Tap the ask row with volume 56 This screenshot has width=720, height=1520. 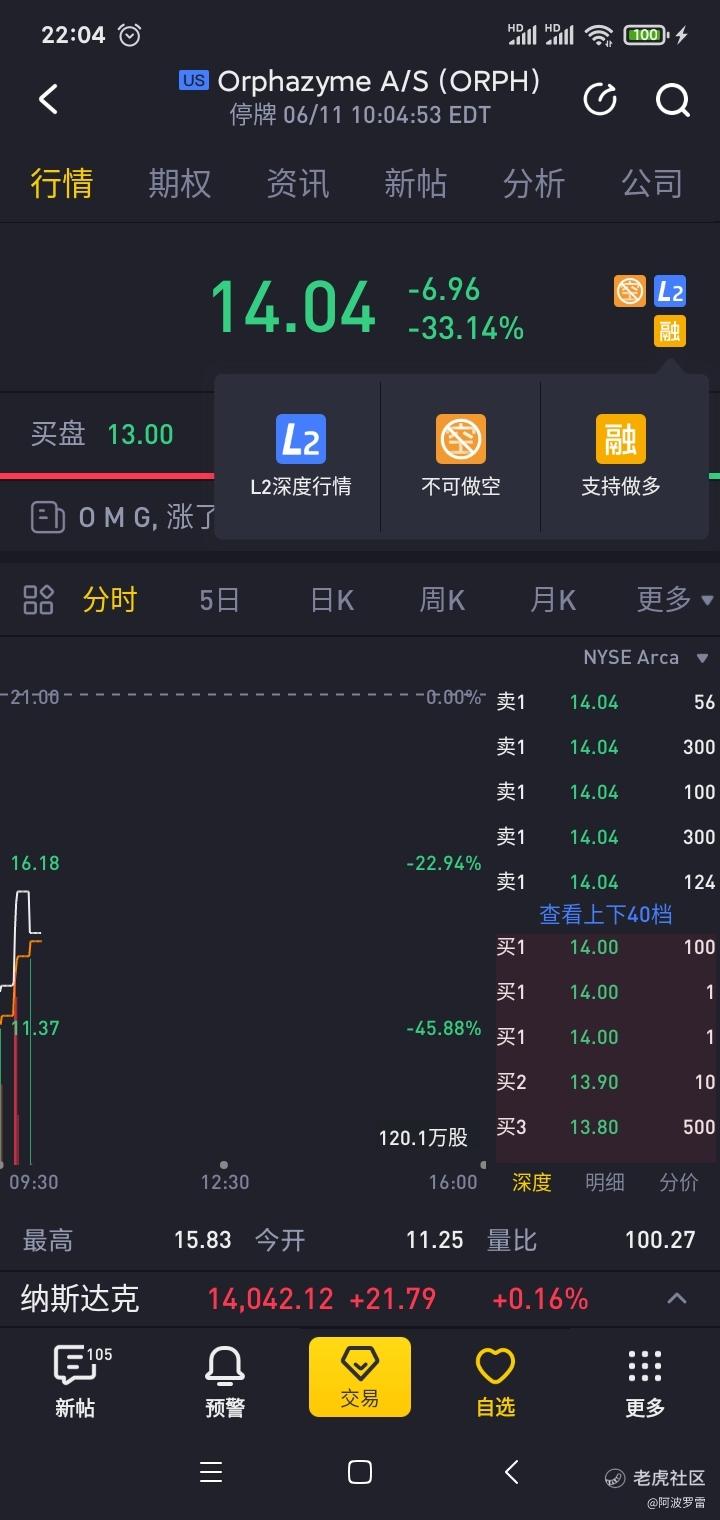click(x=606, y=702)
